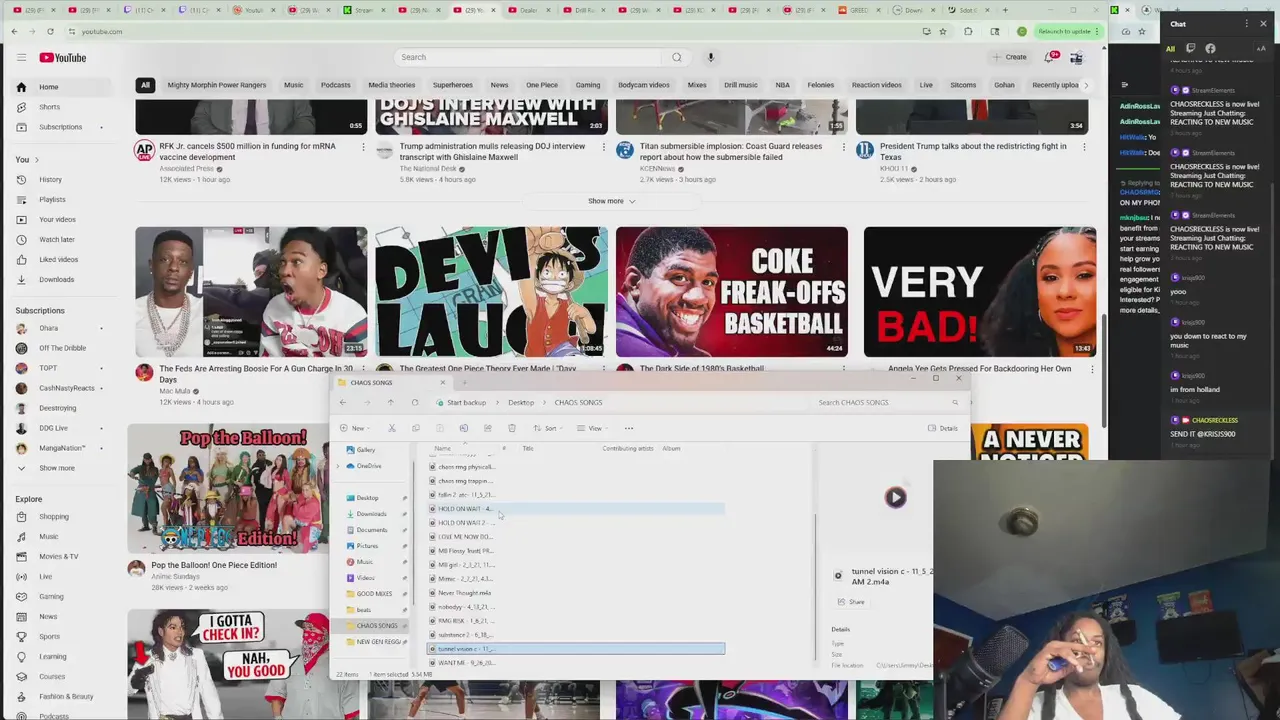
Task: Select the One Piece filter chip
Action: (541, 85)
